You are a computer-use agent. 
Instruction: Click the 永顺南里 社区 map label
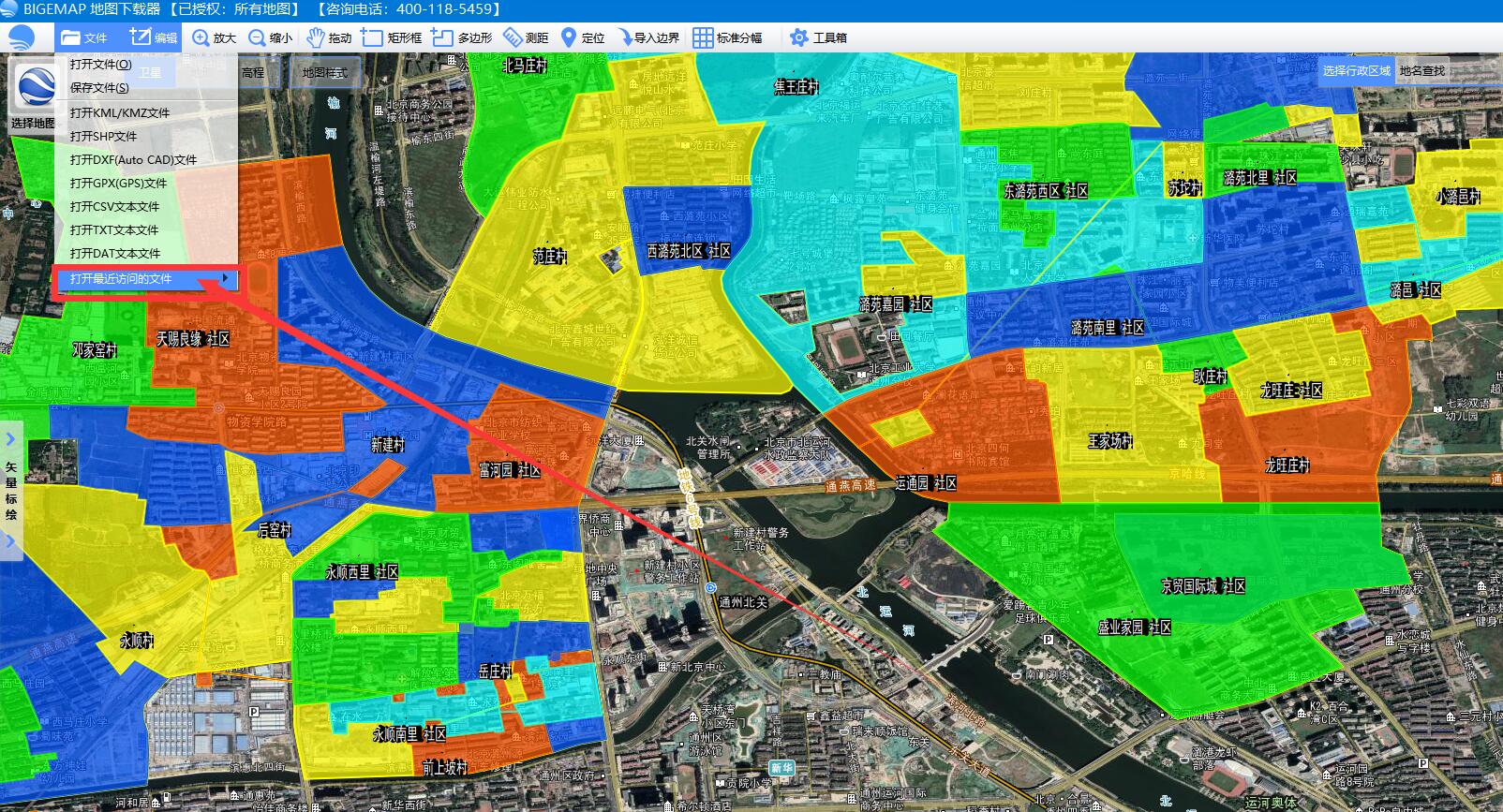(409, 733)
